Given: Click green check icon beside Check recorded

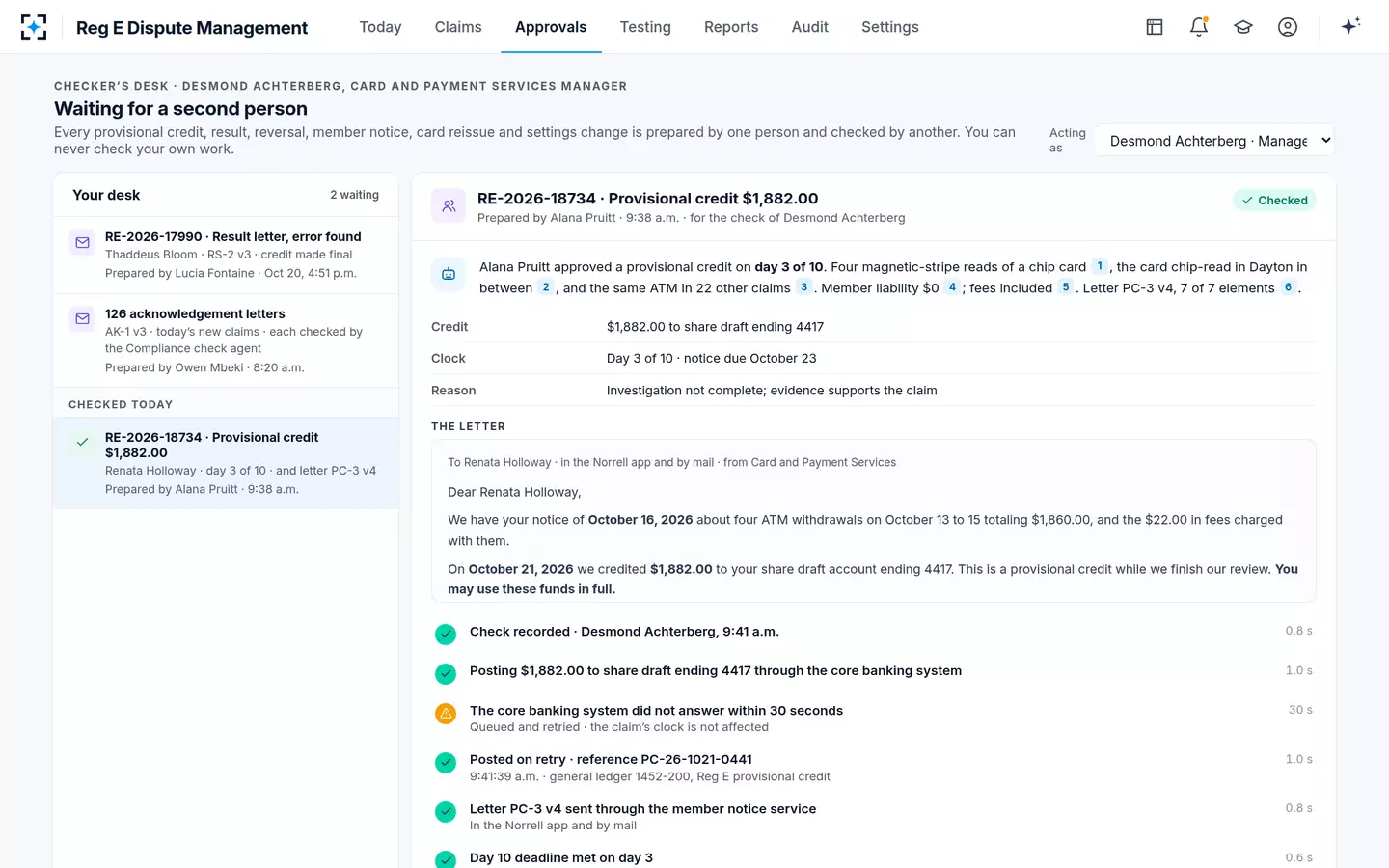Looking at the screenshot, I should click(446, 634).
